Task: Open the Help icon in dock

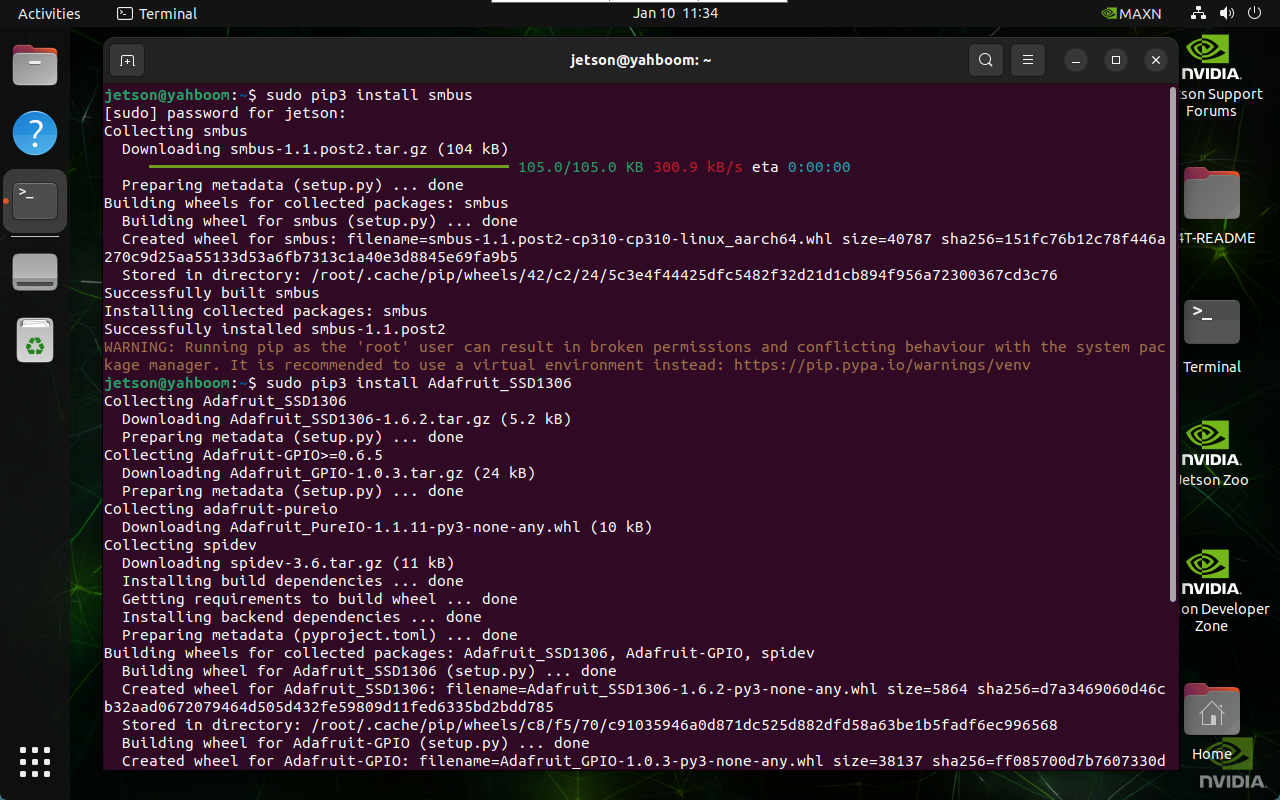Action: click(35, 133)
